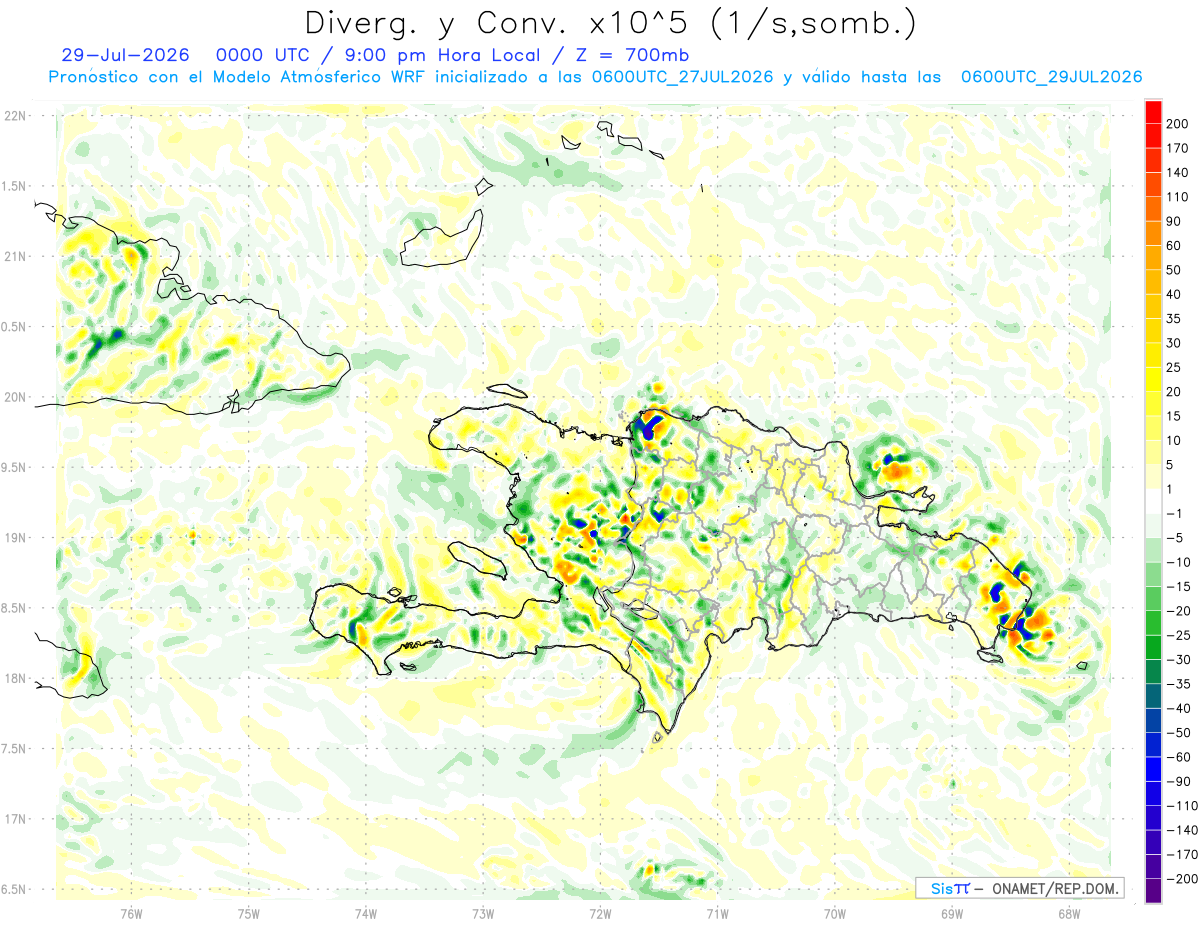The image size is (1200, 927).
Task: Click the '70W' longitude label
Action: pyautogui.click(x=835, y=912)
